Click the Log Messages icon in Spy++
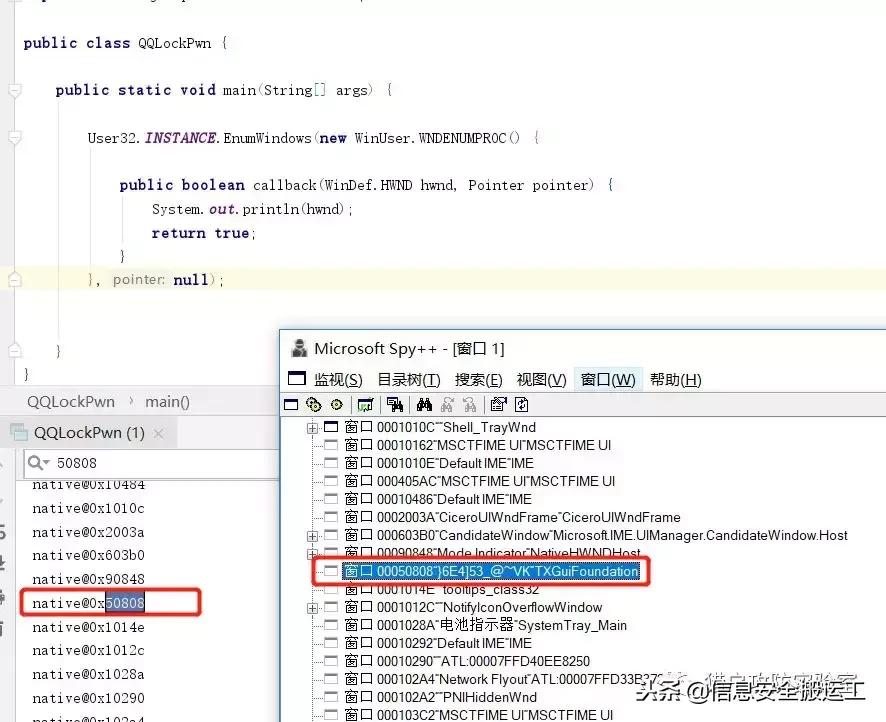This screenshot has height=722, width=886. tap(365, 404)
